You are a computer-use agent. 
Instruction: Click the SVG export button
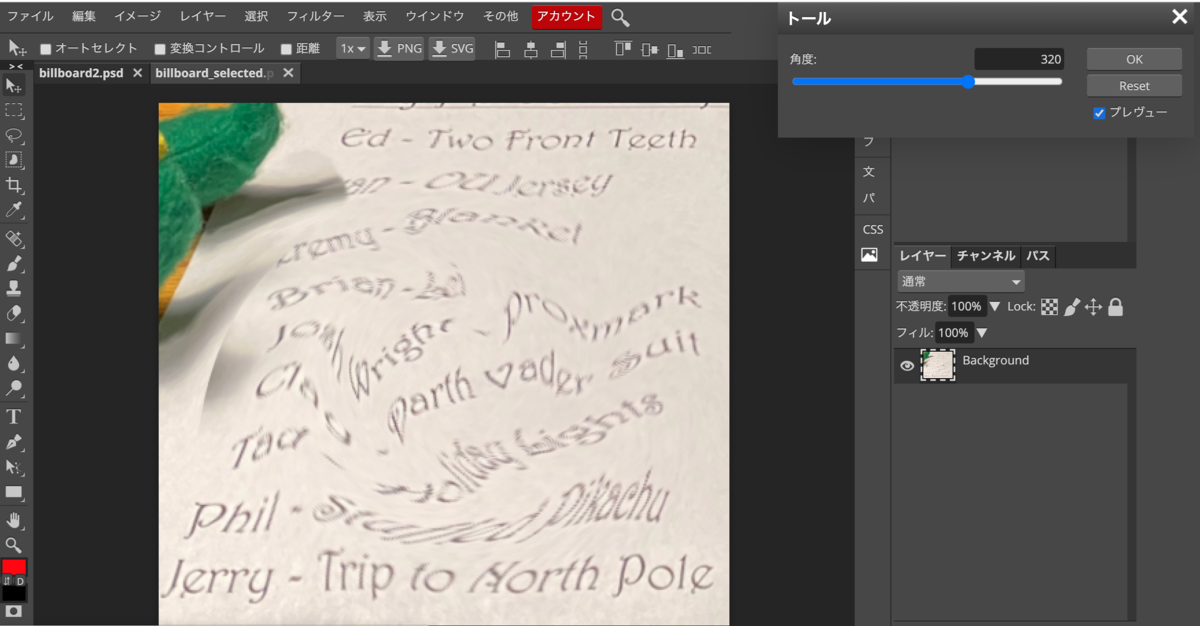(x=452, y=48)
